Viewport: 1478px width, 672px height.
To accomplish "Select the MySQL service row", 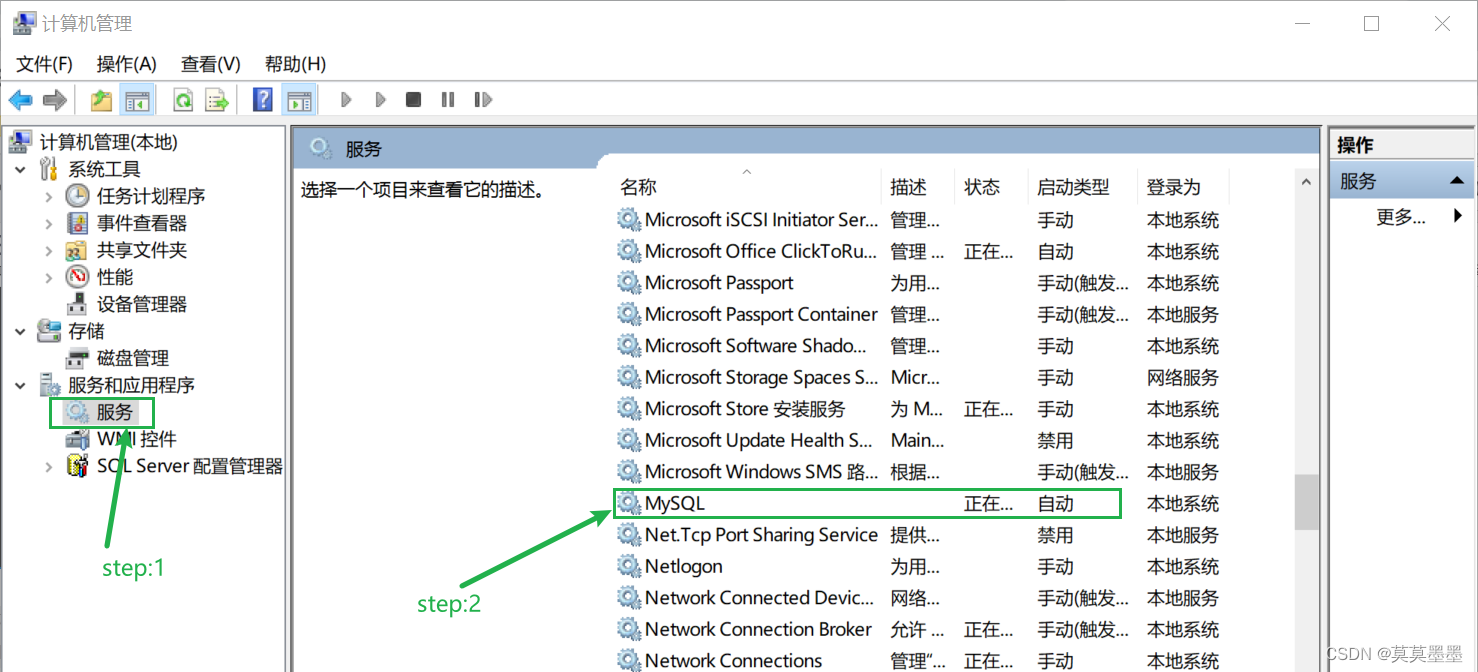I will [x=920, y=504].
